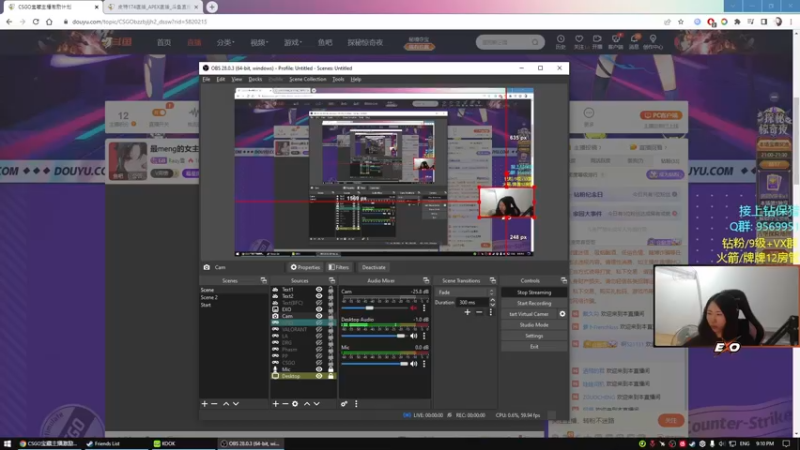Open source properties gear in Sources toolbar
Image resolution: width=800 pixels, height=450 pixels.
(x=295, y=404)
